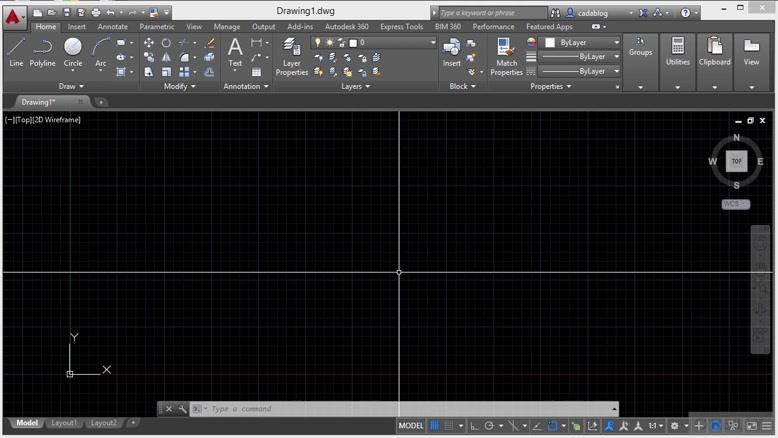Click the Match Properties icon
The height and width of the screenshot is (438, 778).
click(x=506, y=57)
